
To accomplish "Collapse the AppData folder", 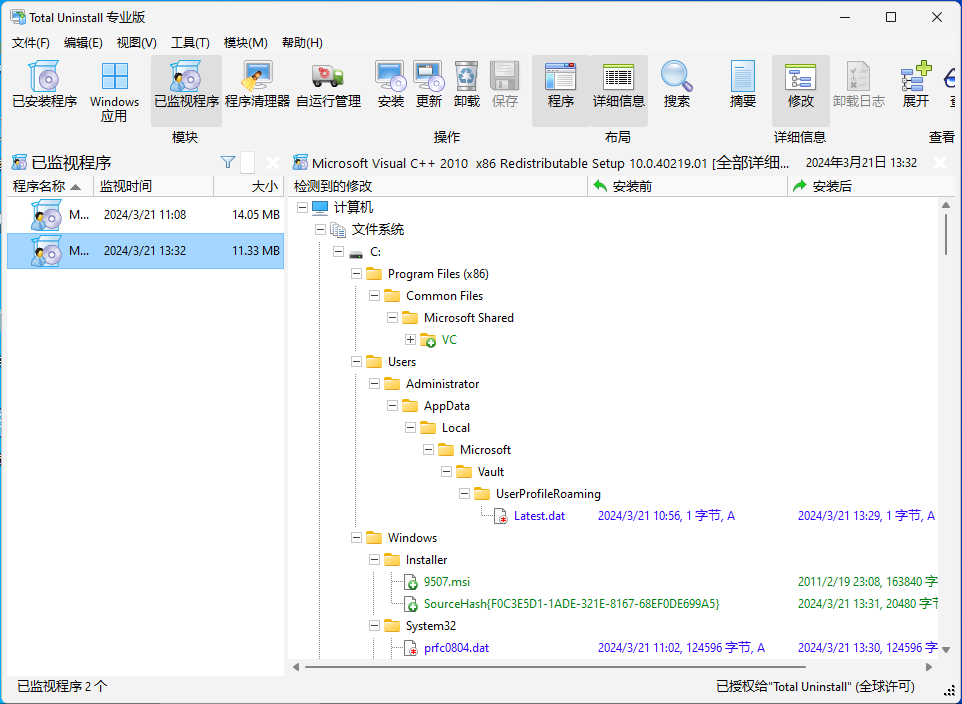I will [x=393, y=406].
